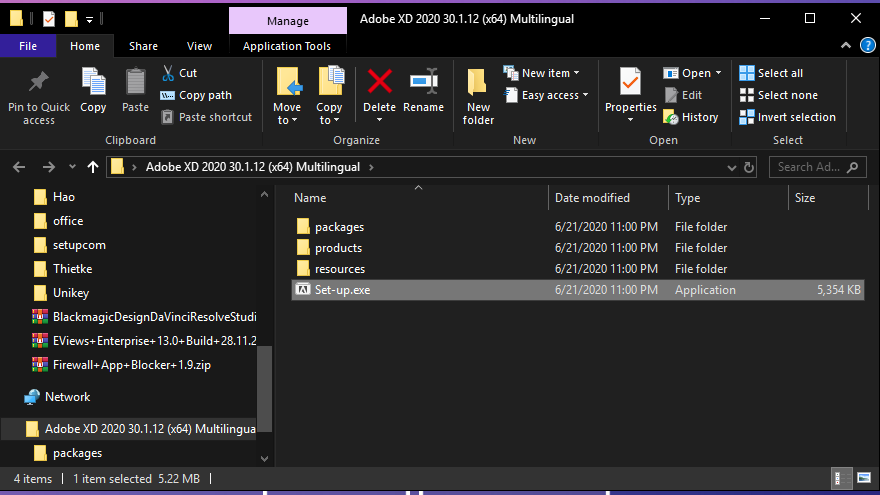Viewport: 880px width, 495px height.
Task: Switch to the Share tab
Action: tap(143, 46)
